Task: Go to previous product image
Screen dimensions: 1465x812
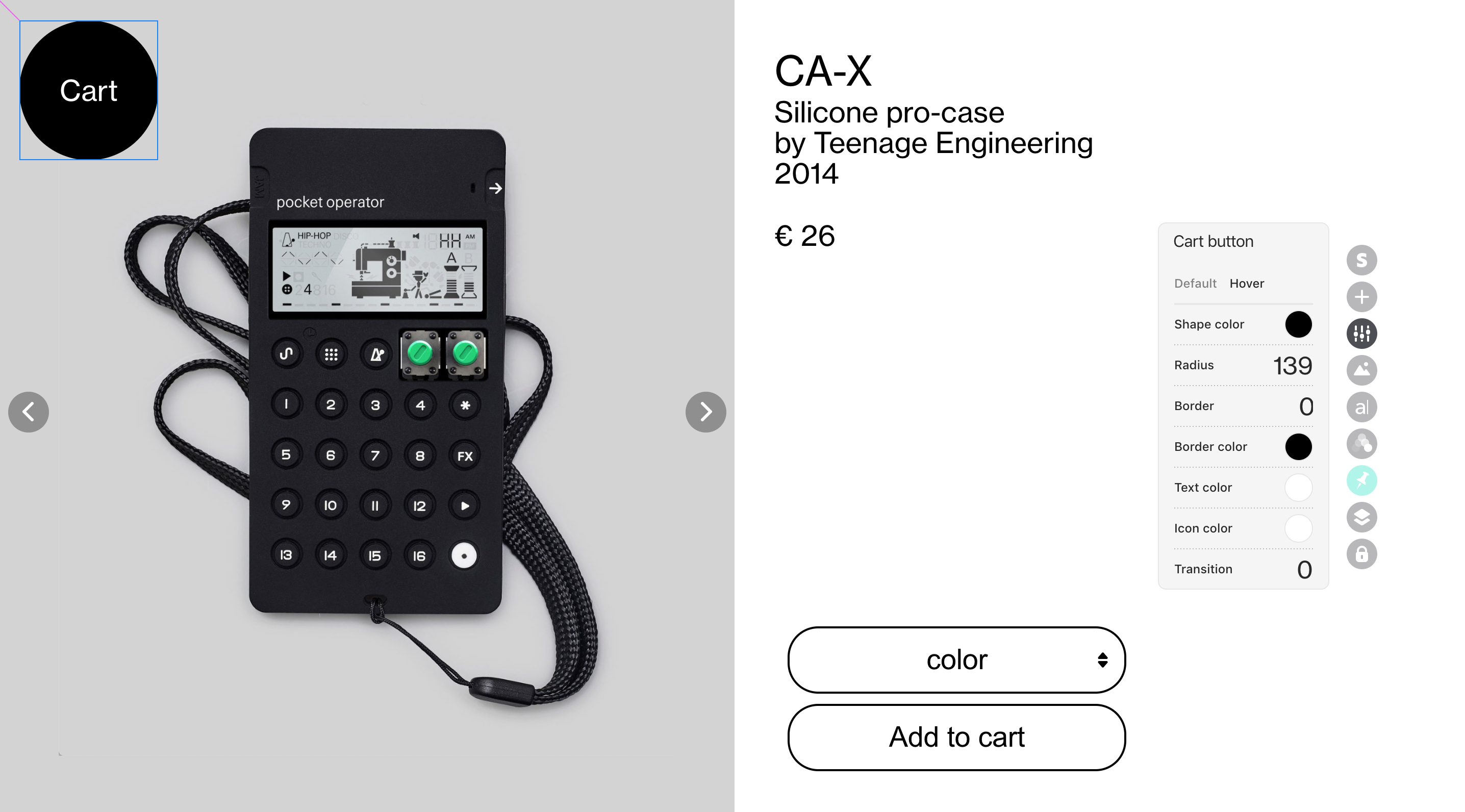Action: point(29,412)
